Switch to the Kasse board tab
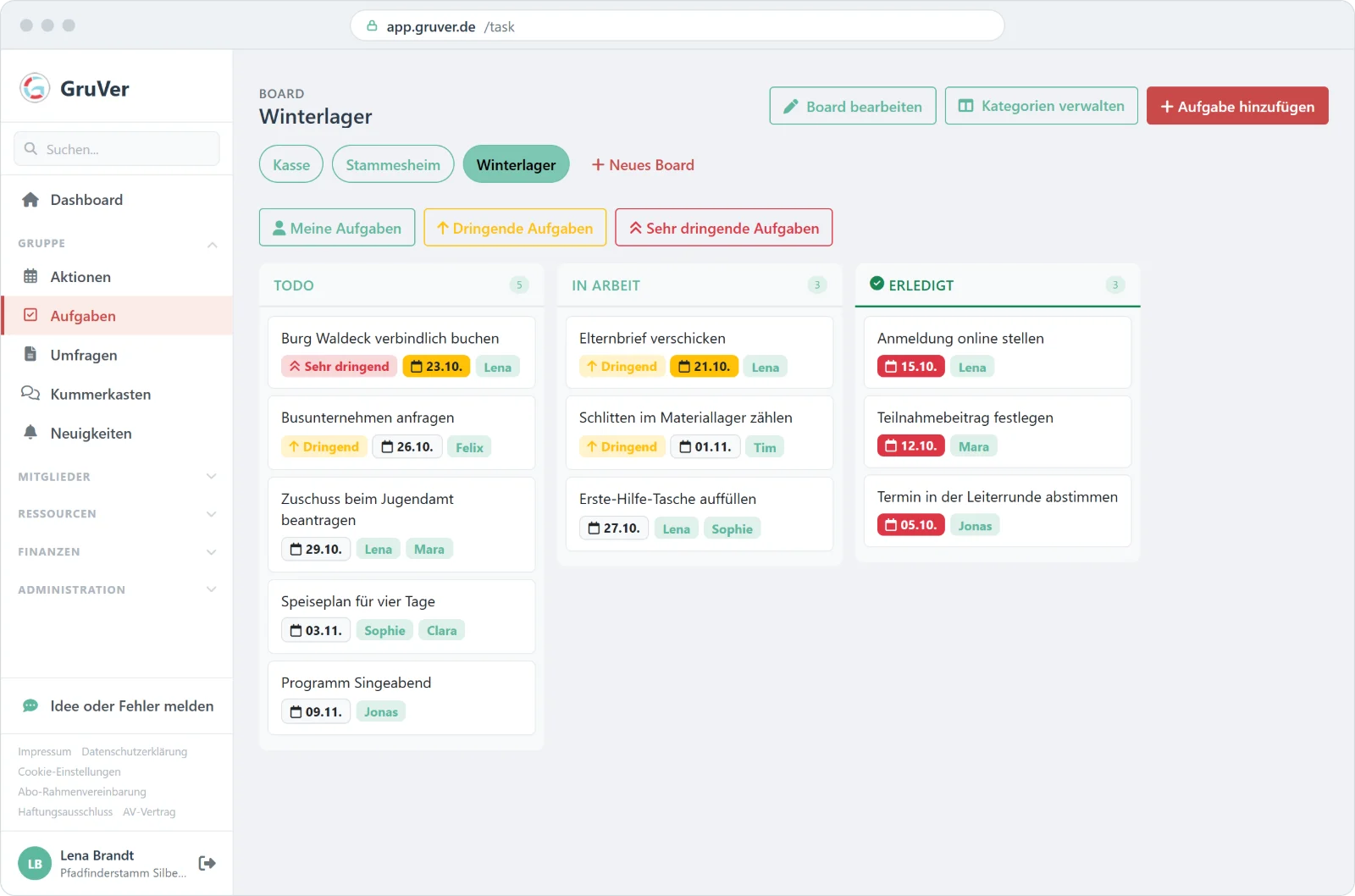The width and height of the screenshot is (1355, 896). (291, 164)
